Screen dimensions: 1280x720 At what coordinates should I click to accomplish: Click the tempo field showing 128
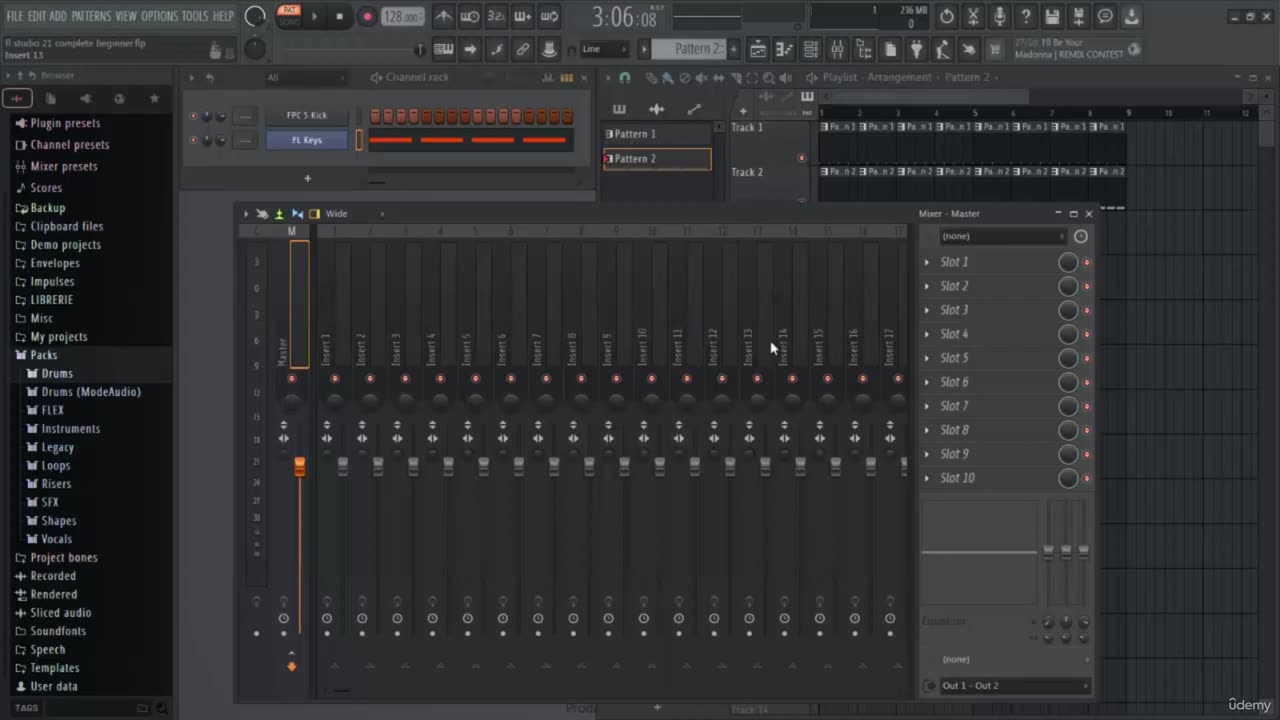pos(402,17)
